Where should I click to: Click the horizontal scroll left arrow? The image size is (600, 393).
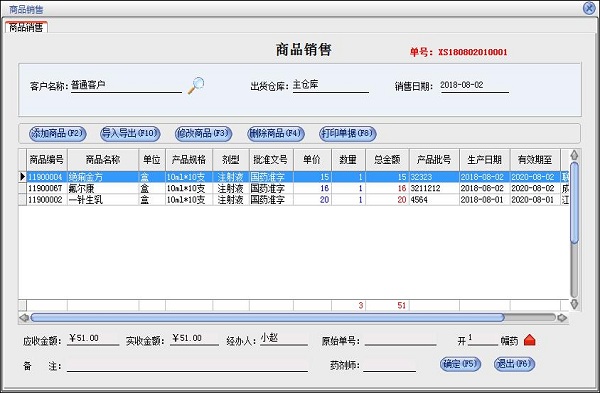pyautogui.click(x=24, y=318)
